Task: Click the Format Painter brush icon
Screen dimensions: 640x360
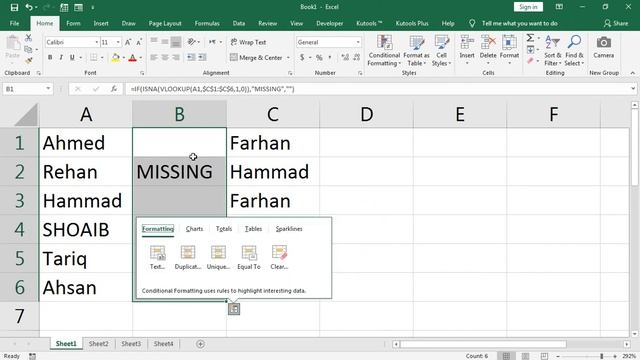Action: pos(28,61)
